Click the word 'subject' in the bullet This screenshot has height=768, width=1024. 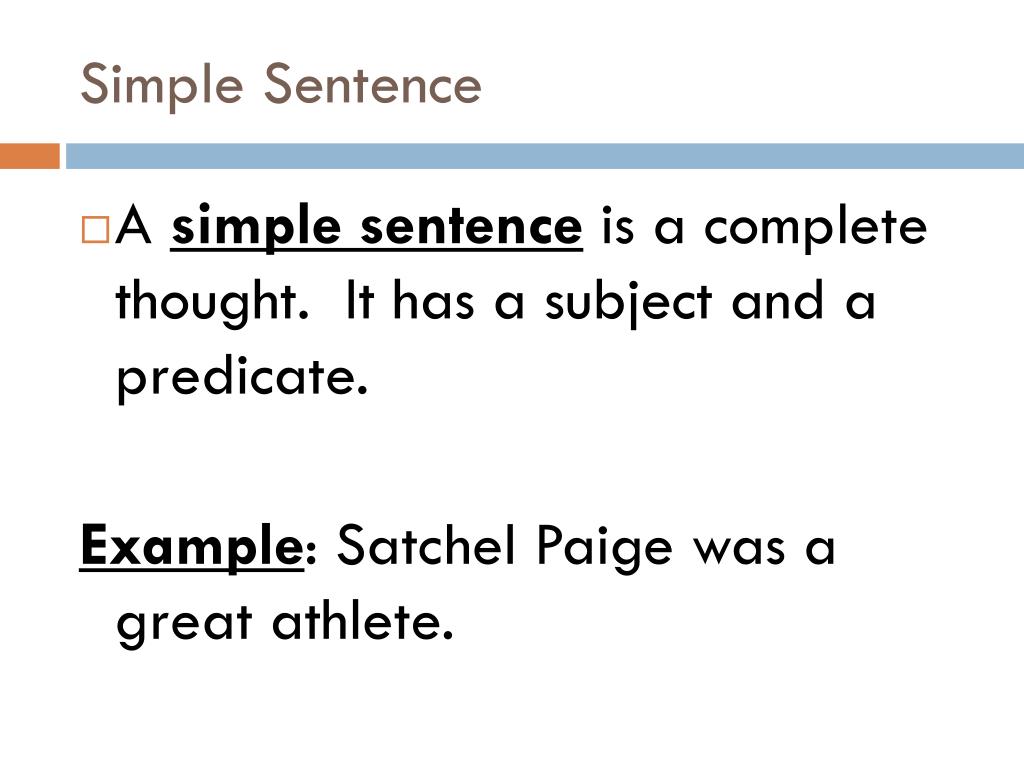[x=628, y=302]
